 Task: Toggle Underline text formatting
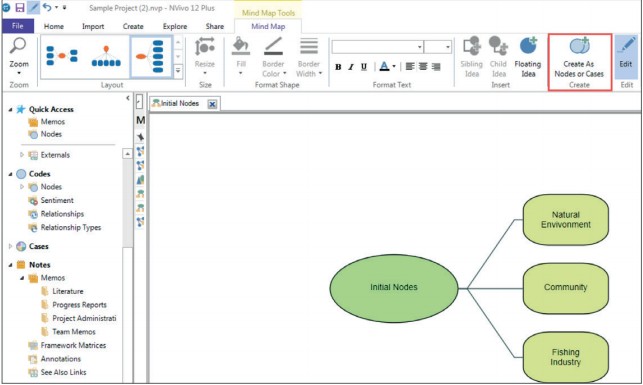(364, 67)
